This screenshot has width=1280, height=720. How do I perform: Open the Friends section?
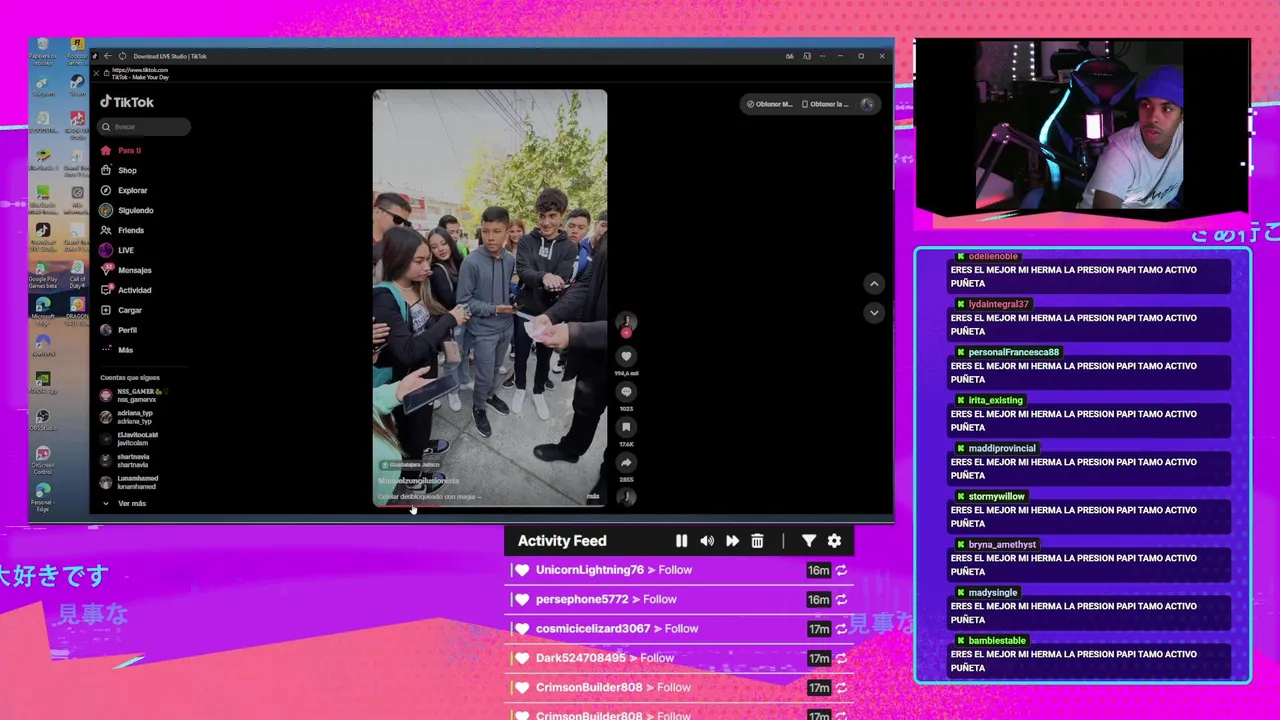point(122,230)
